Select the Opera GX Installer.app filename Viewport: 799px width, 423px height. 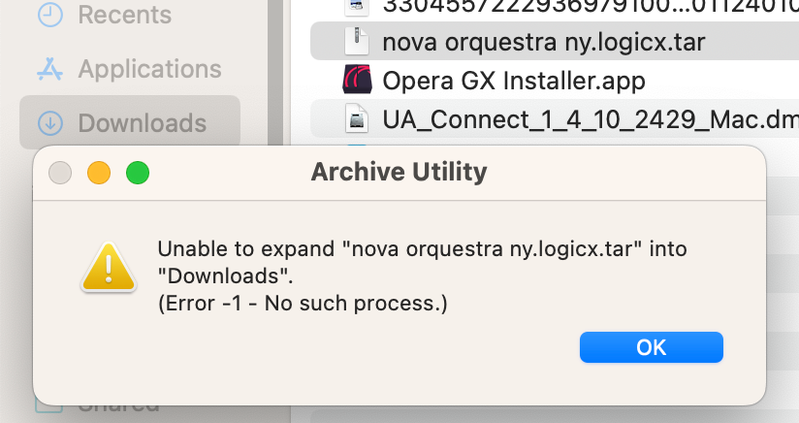[514, 81]
